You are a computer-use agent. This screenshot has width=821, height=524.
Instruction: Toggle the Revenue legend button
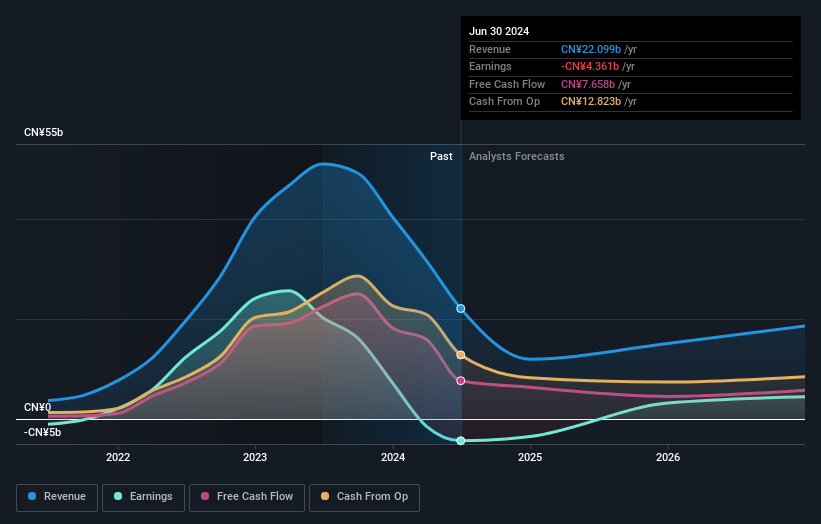pyautogui.click(x=57, y=497)
